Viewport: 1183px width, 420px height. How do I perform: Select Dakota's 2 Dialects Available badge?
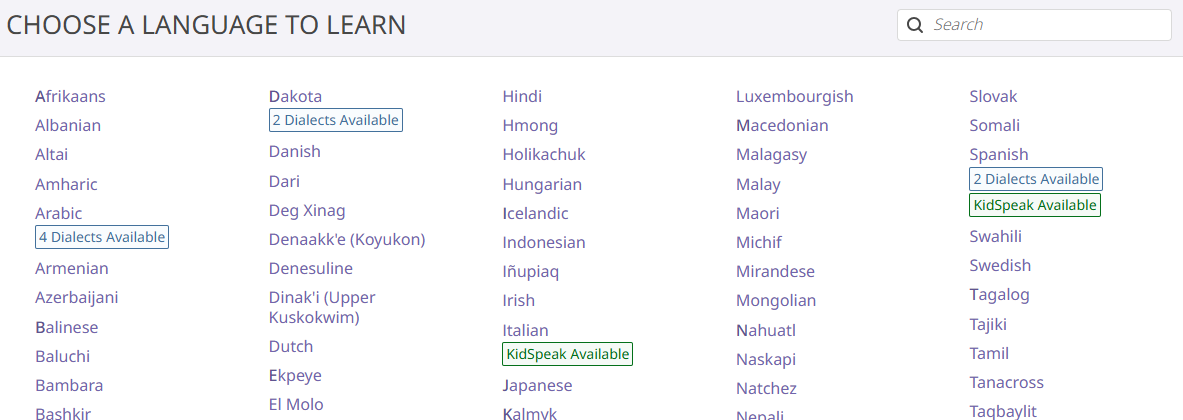[336, 120]
